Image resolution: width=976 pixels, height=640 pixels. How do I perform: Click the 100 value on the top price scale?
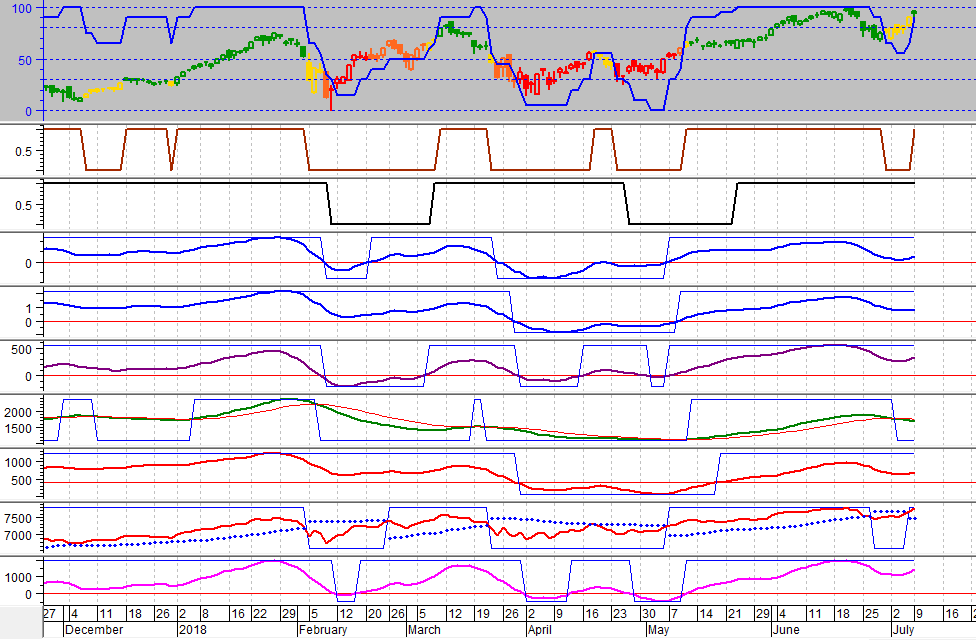coord(22,9)
